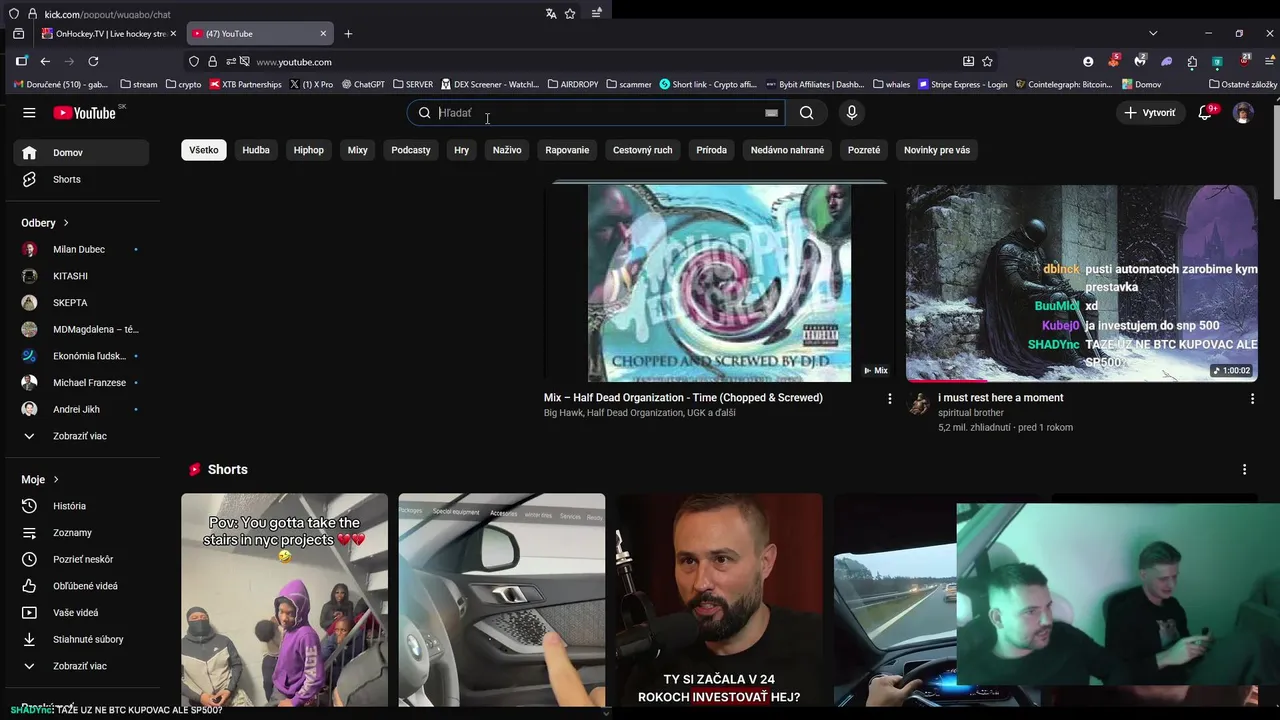Select the Hry filter chip
1280x720 pixels.
click(x=461, y=150)
